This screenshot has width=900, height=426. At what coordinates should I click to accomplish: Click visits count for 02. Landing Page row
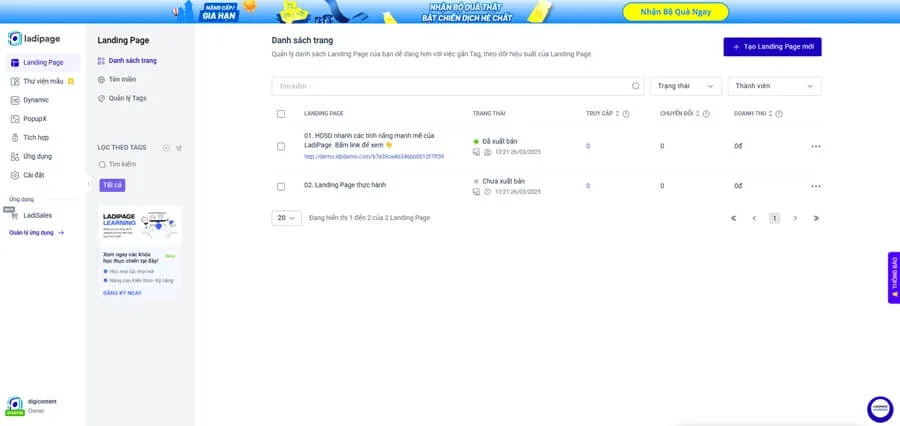coord(588,186)
